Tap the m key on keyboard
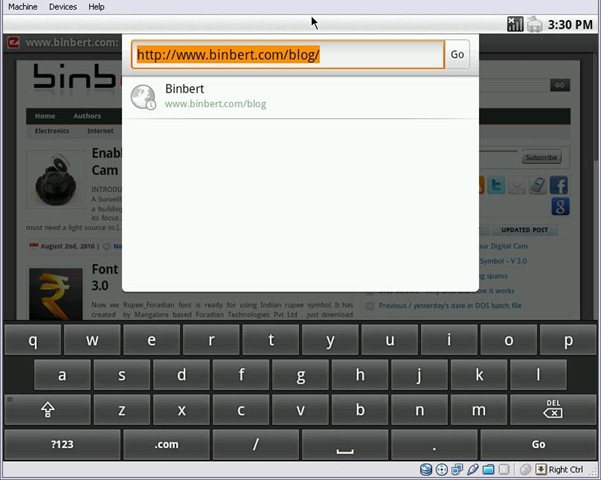This screenshot has width=601, height=480. click(x=479, y=409)
